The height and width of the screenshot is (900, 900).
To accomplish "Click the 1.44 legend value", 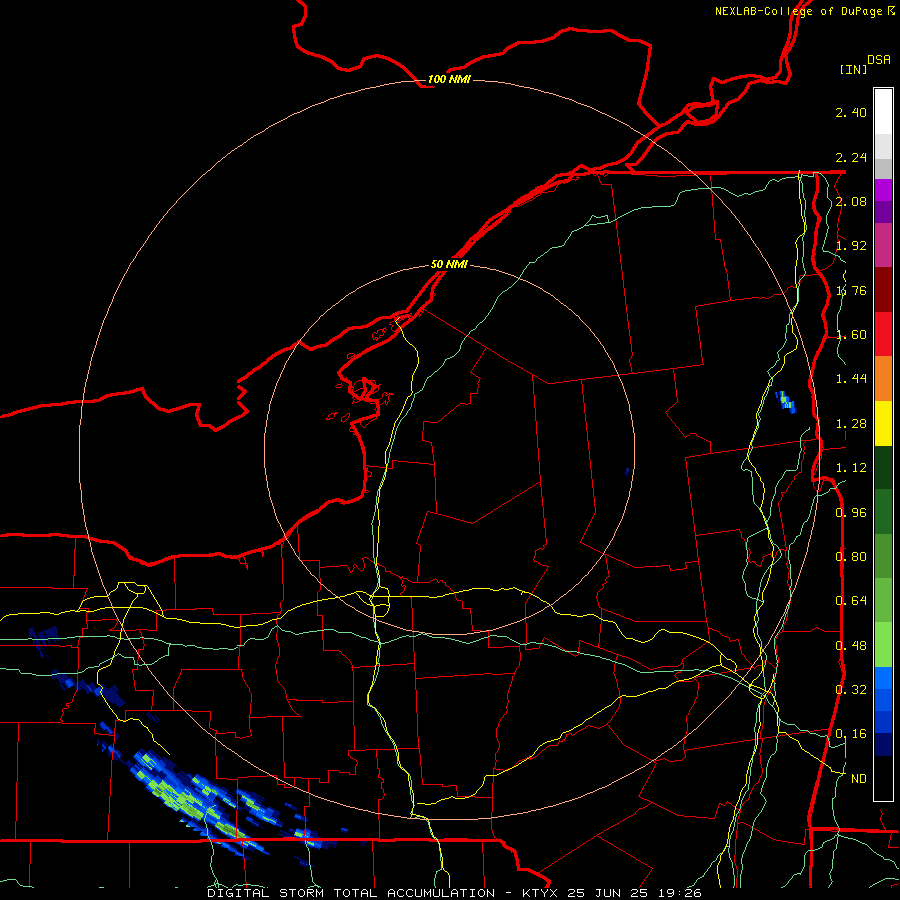I will pyautogui.click(x=851, y=379).
